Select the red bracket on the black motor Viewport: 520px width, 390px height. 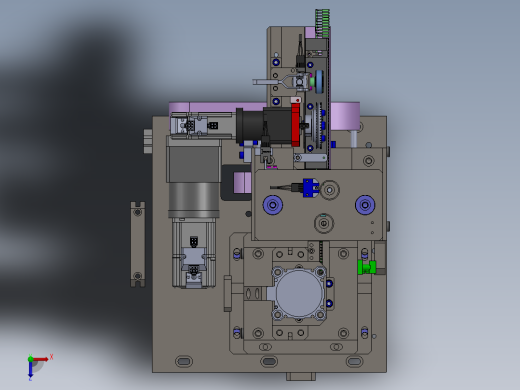(295, 125)
